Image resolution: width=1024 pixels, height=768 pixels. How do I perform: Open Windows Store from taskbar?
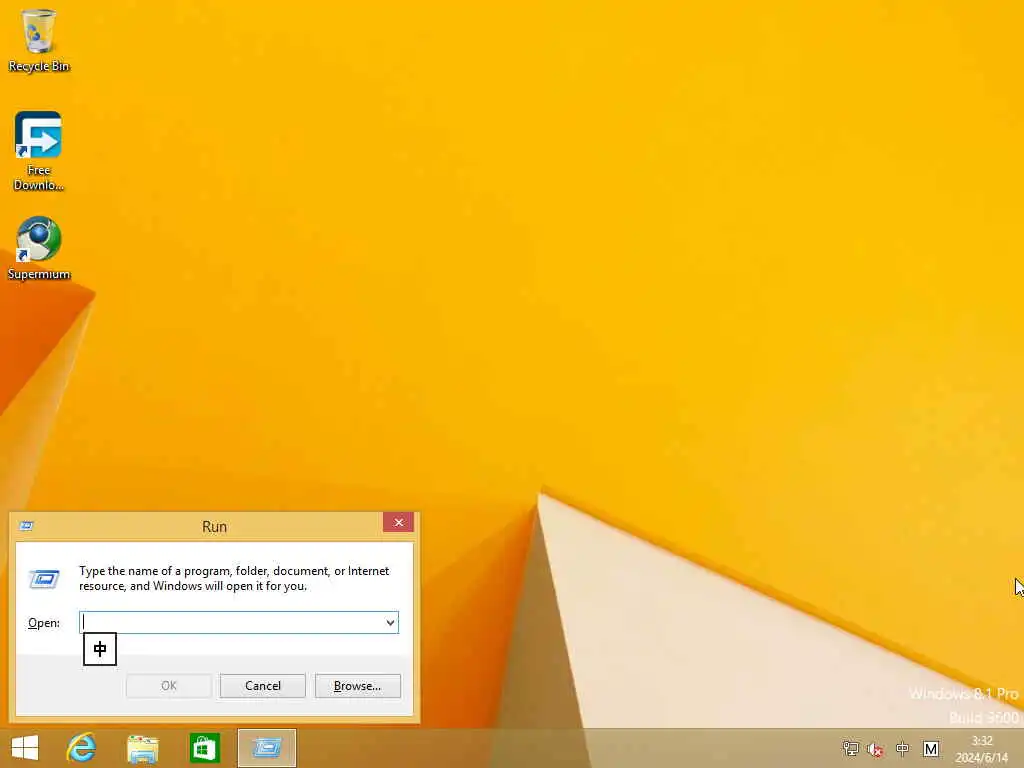(204, 748)
